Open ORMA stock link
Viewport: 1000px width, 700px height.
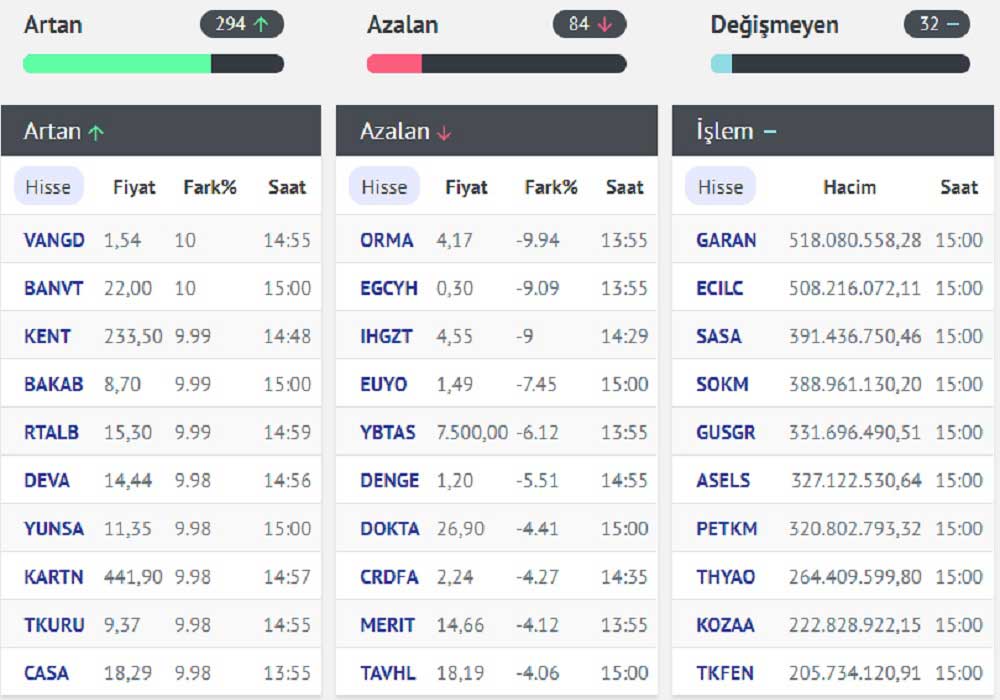point(386,240)
